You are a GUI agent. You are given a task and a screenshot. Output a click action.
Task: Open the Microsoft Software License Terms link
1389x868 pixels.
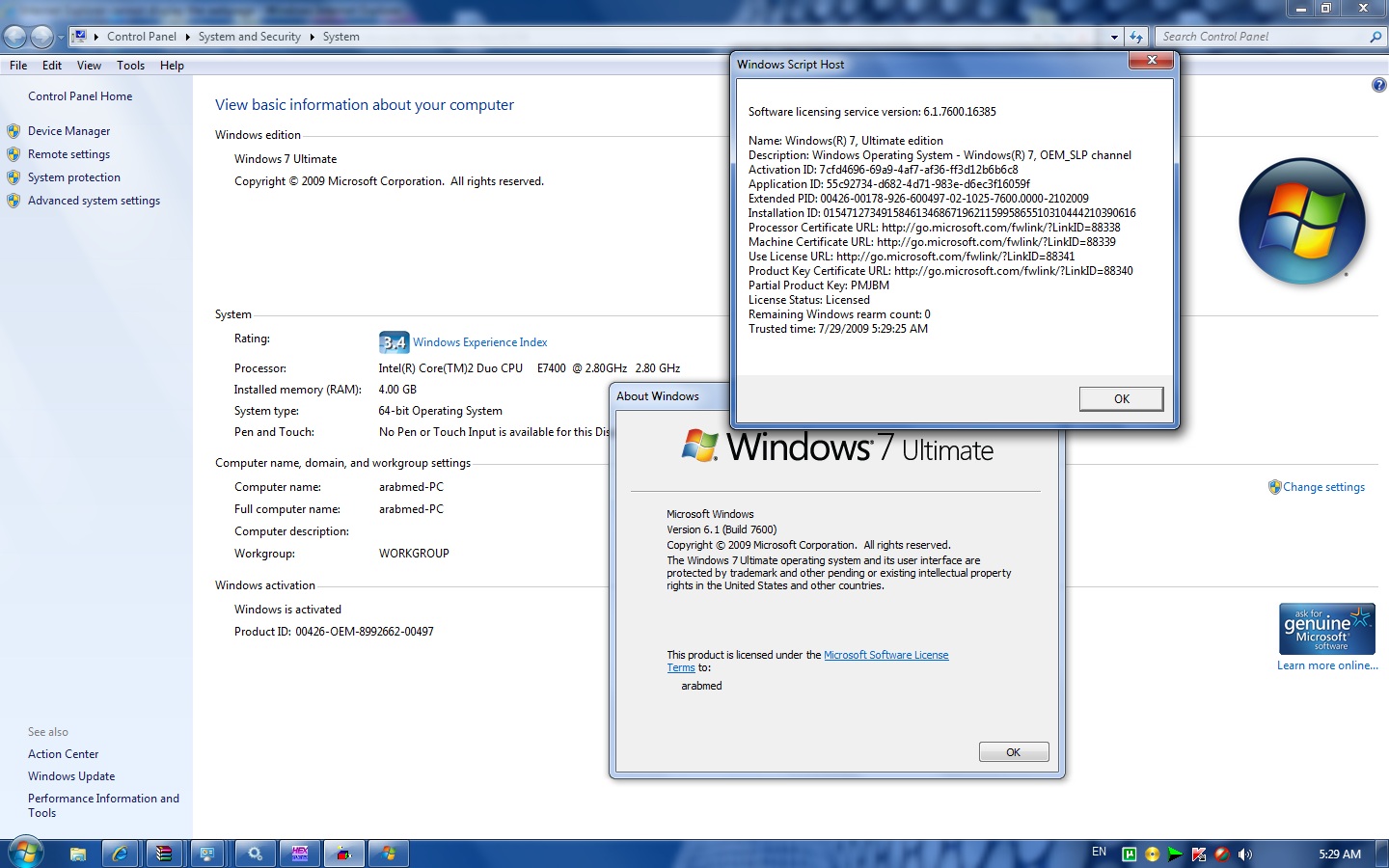tap(885, 655)
